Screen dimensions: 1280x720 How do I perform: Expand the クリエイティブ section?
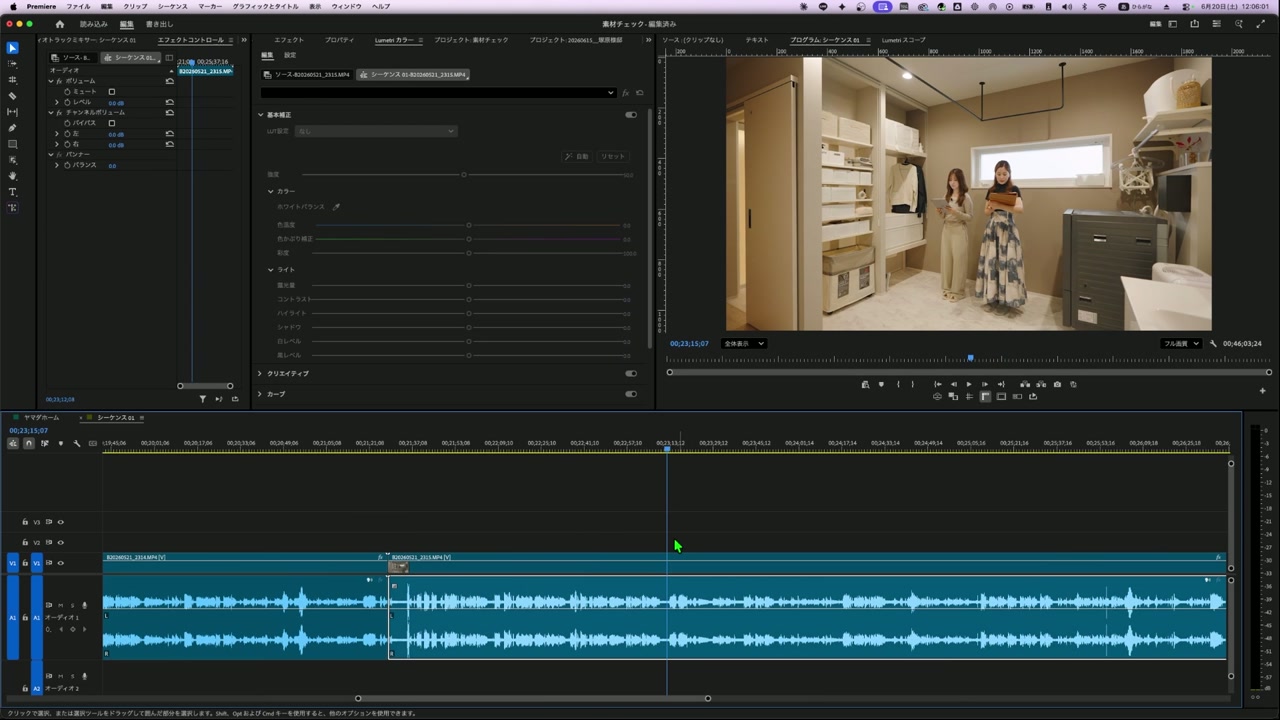260,373
